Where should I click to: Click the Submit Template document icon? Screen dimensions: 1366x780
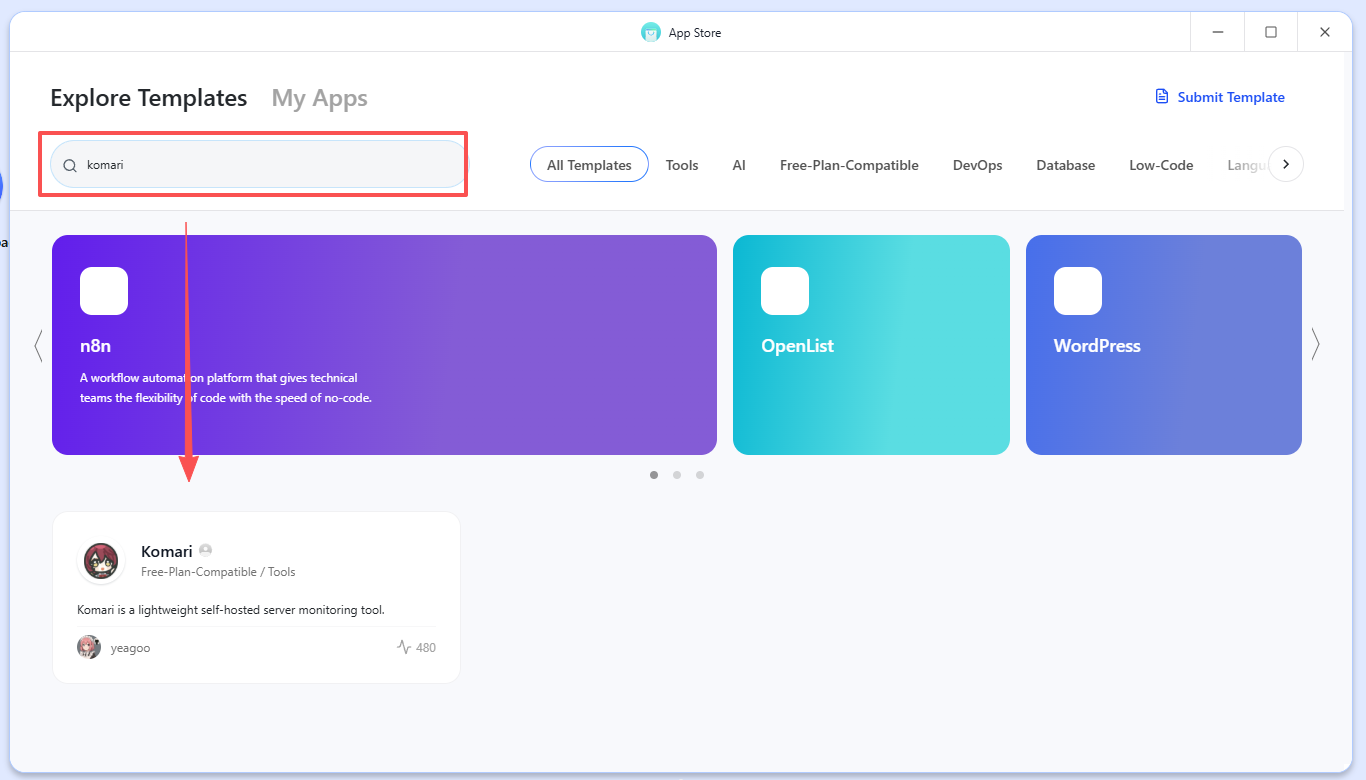(1161, 97)
